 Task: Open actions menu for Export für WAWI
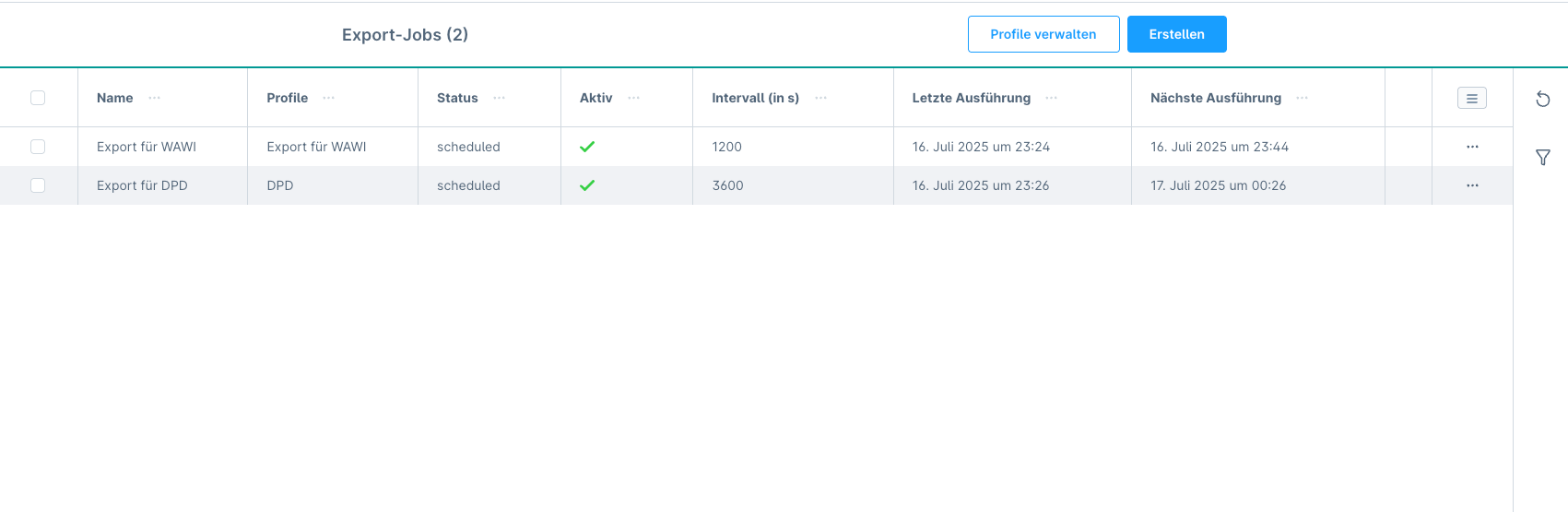coord(1472,147)
